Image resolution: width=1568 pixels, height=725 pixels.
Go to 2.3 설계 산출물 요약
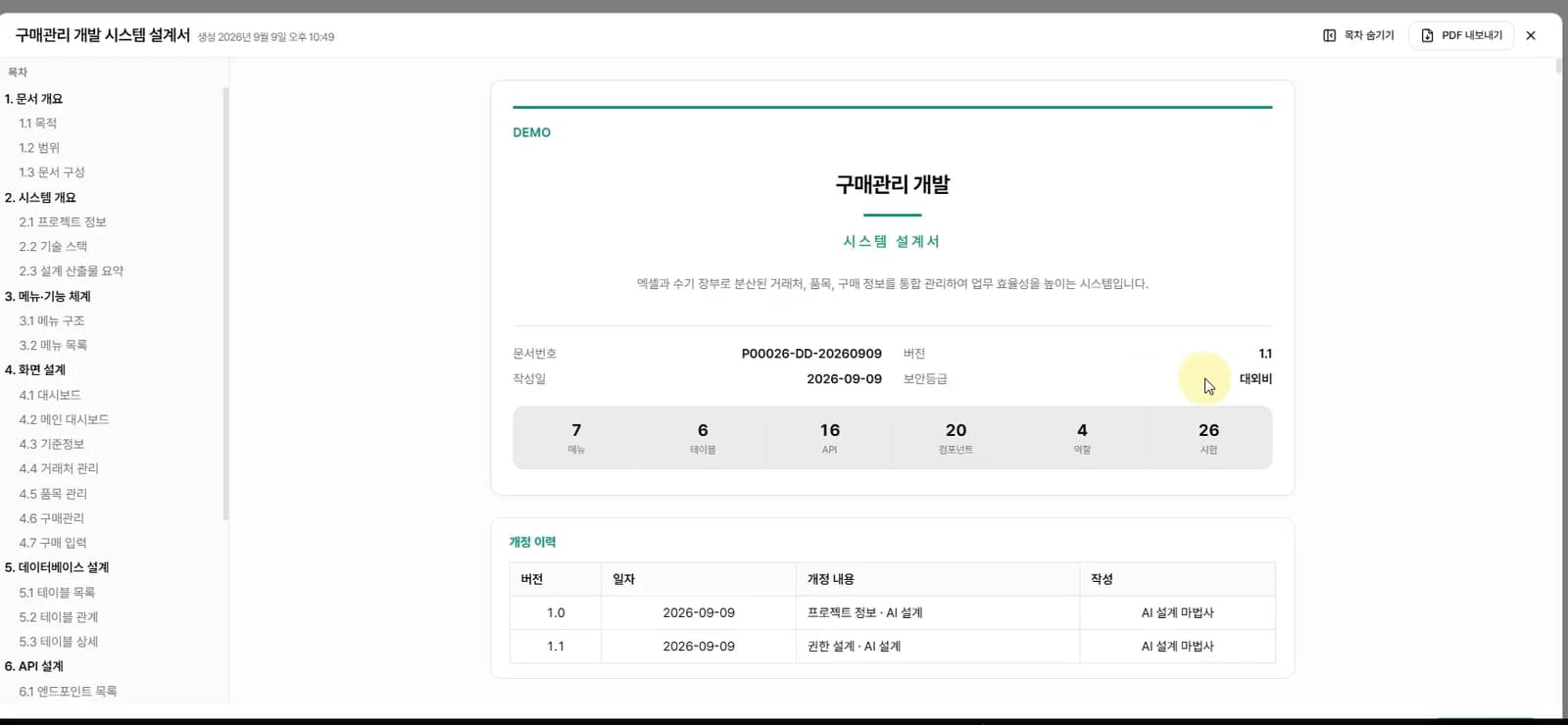pyautogui.click(x=72, y=271)
